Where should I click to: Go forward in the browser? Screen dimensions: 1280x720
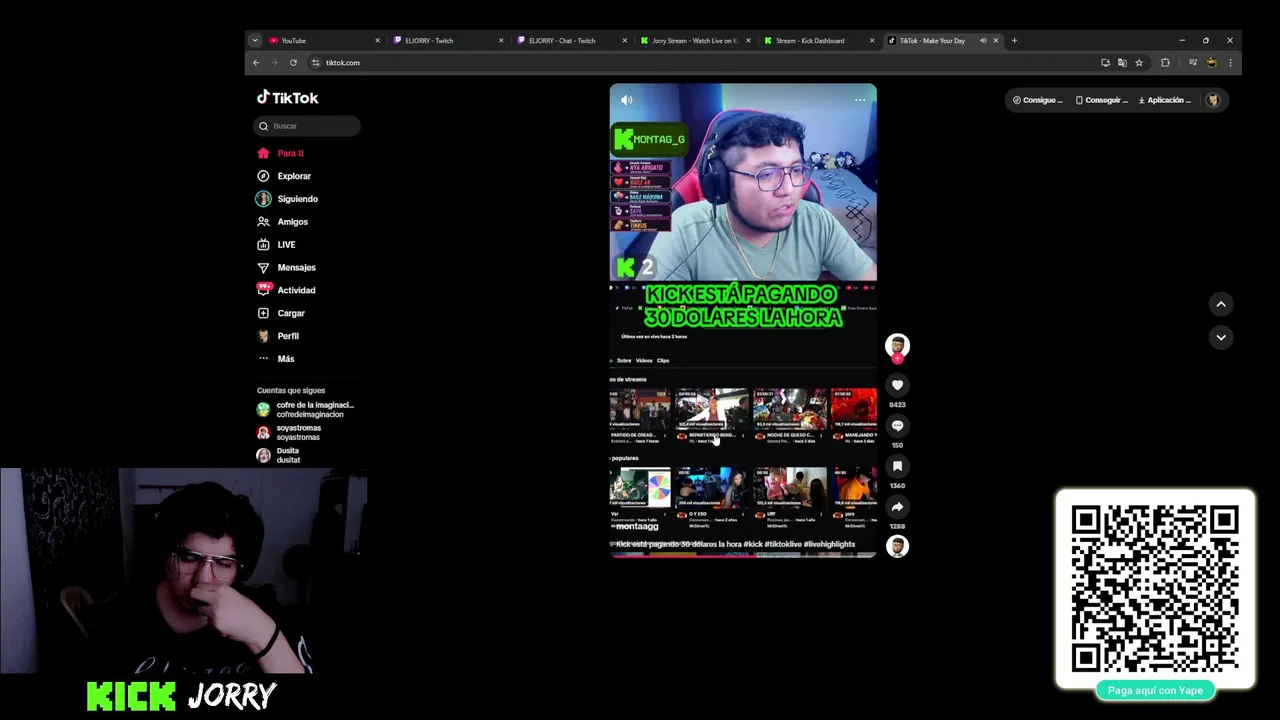pos(274,63)
